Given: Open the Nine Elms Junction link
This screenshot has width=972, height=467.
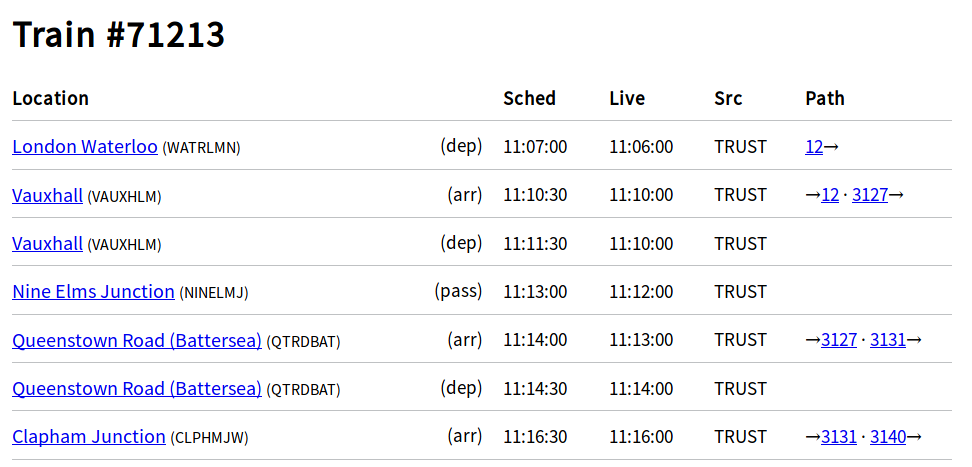Looking at the screenshot, I should (x=94, y=291).
